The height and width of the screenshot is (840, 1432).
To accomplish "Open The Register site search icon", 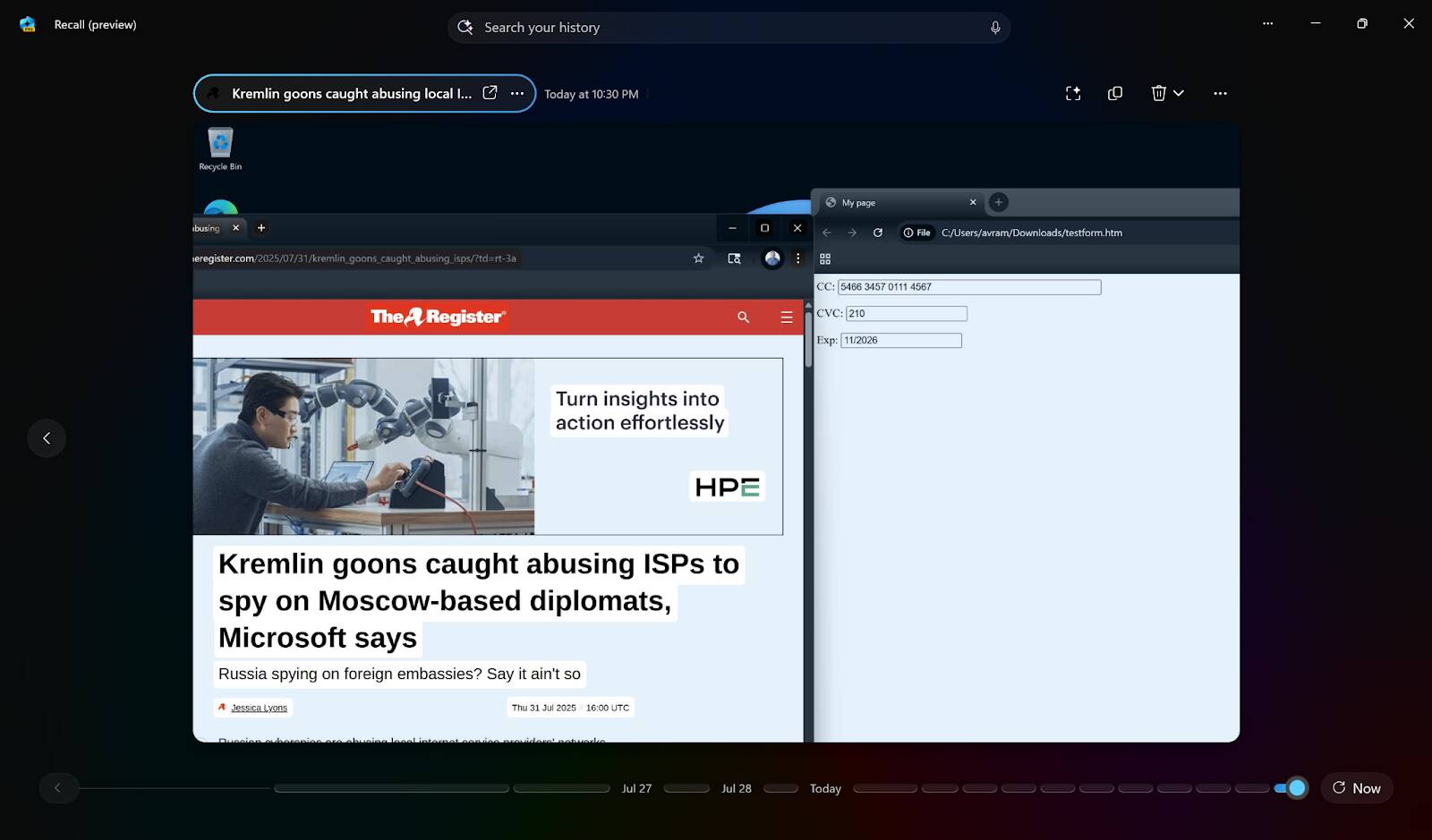I will (x=743, y=318).
